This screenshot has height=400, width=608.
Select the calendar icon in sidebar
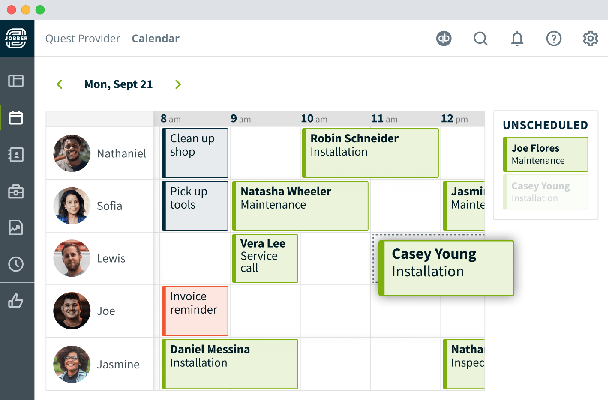pyautogui.click(x=16, y=118)
